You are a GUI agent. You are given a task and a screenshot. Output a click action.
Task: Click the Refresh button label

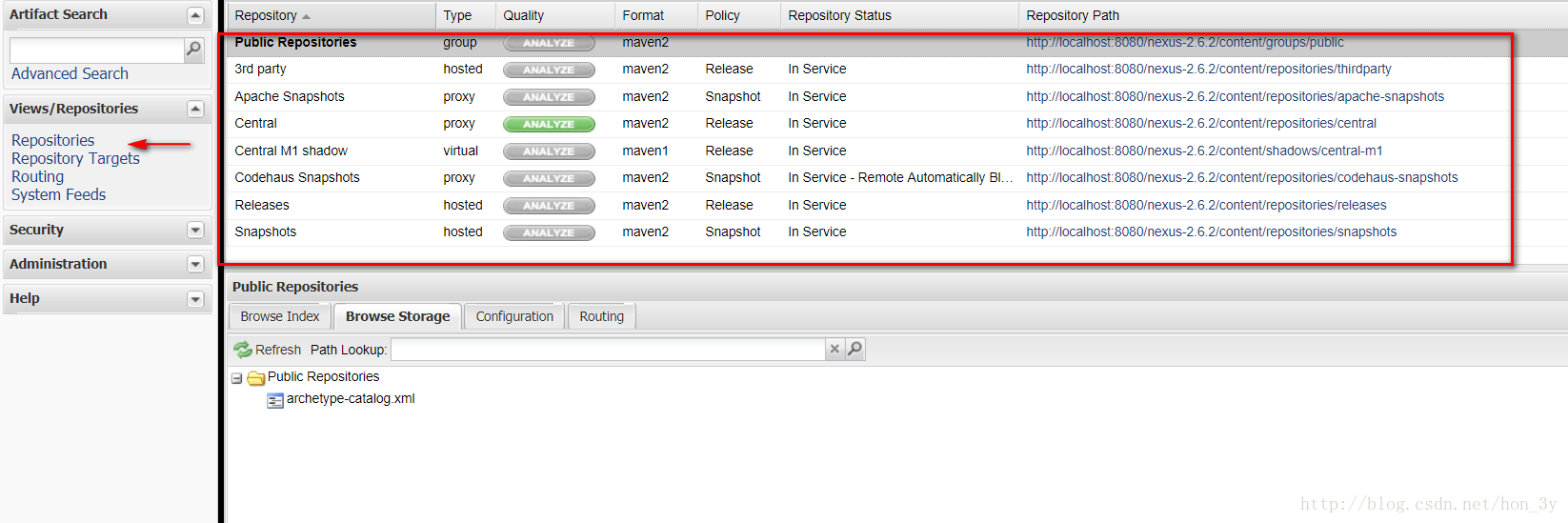278,350
